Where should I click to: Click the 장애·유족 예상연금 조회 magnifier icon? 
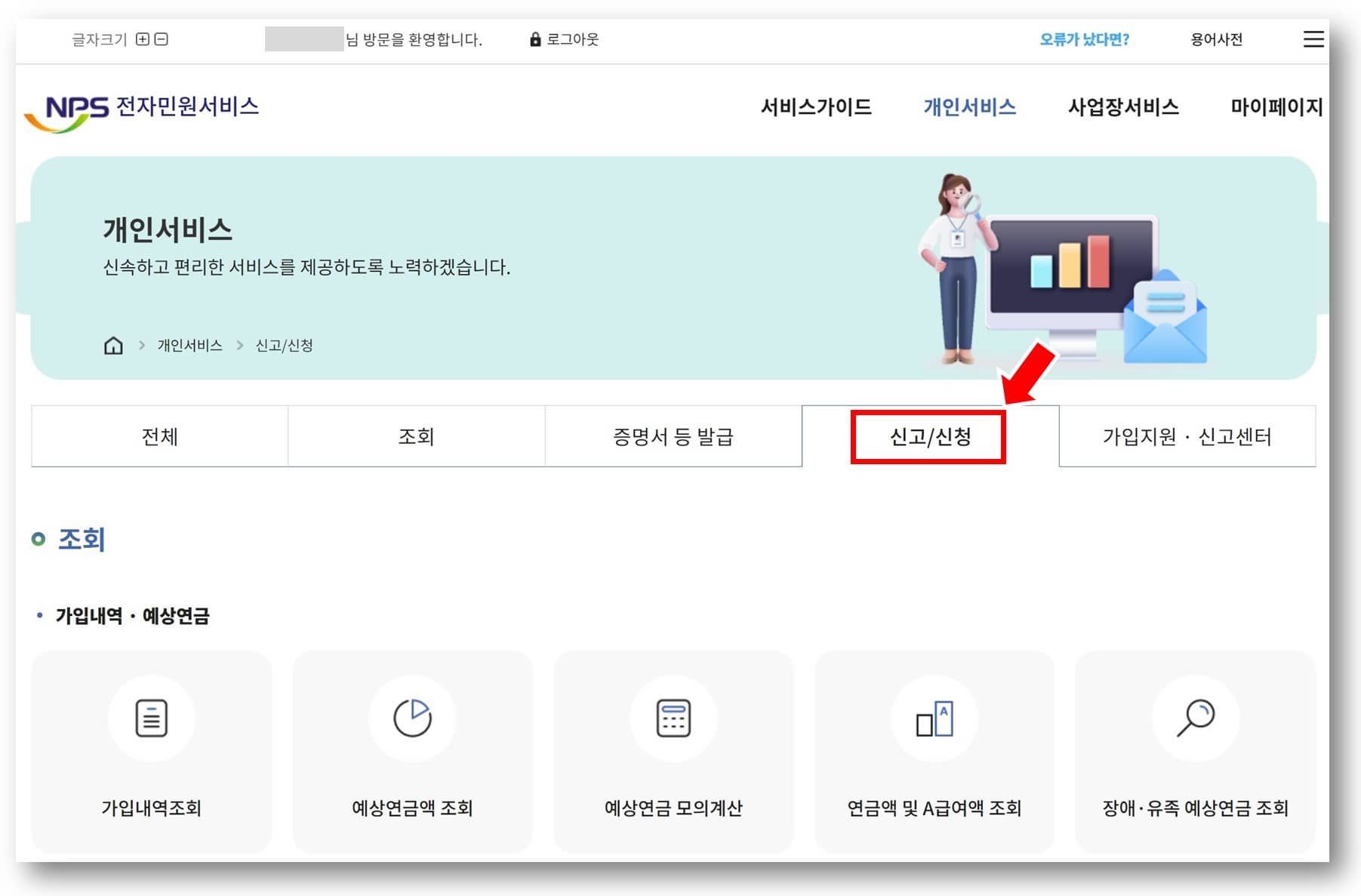pos(1195,718)
